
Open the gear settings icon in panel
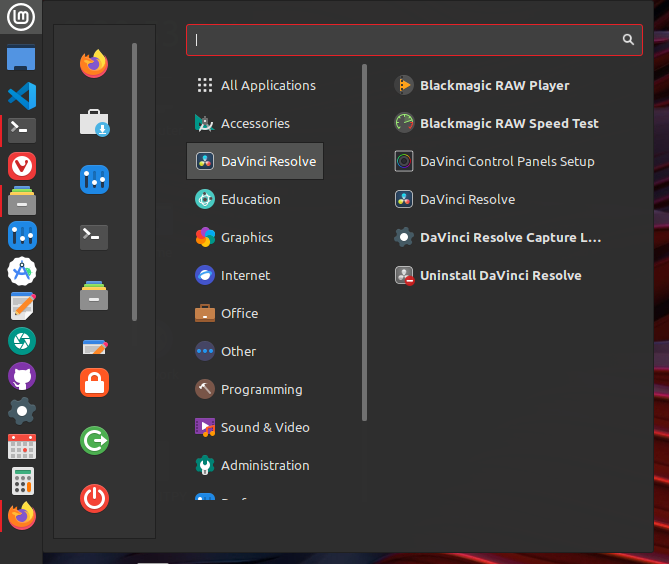[x=22, y=411]
